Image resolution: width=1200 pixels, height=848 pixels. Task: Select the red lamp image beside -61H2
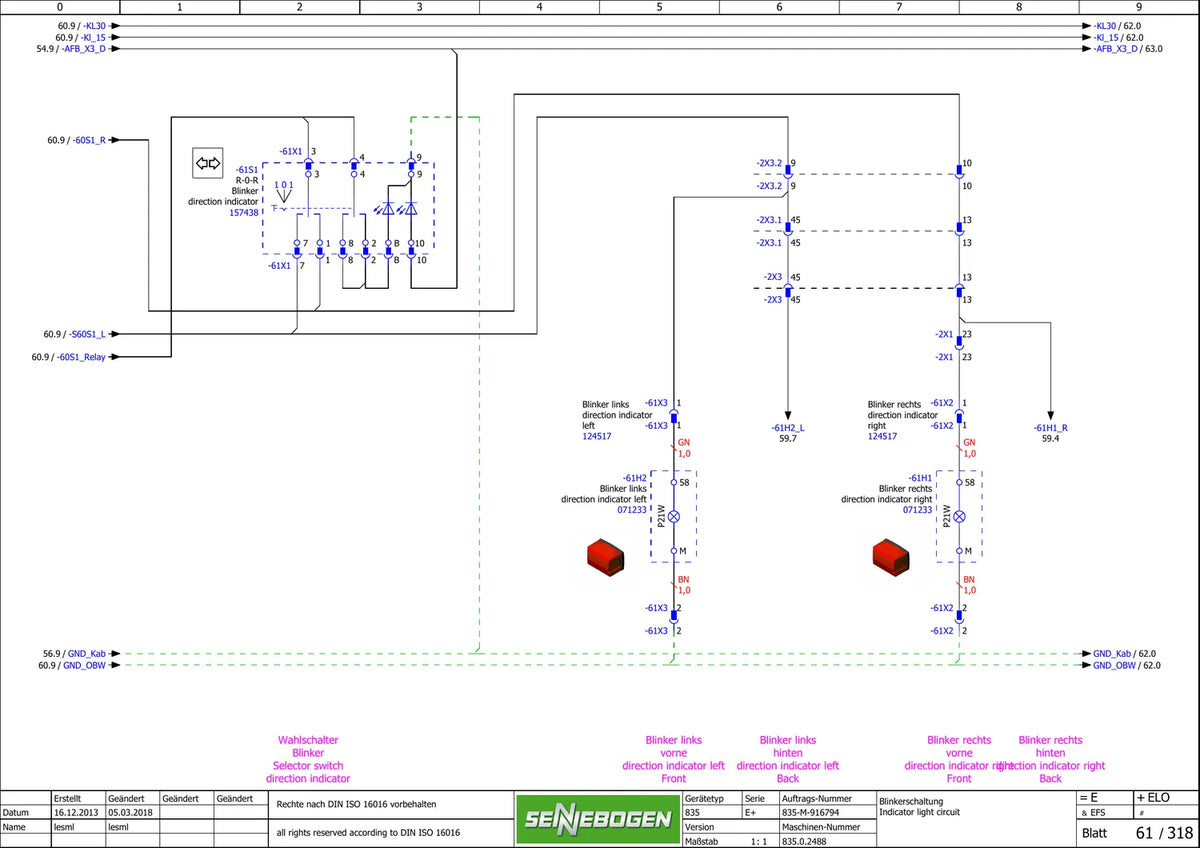pyautogui.click(x=604, y=556)
